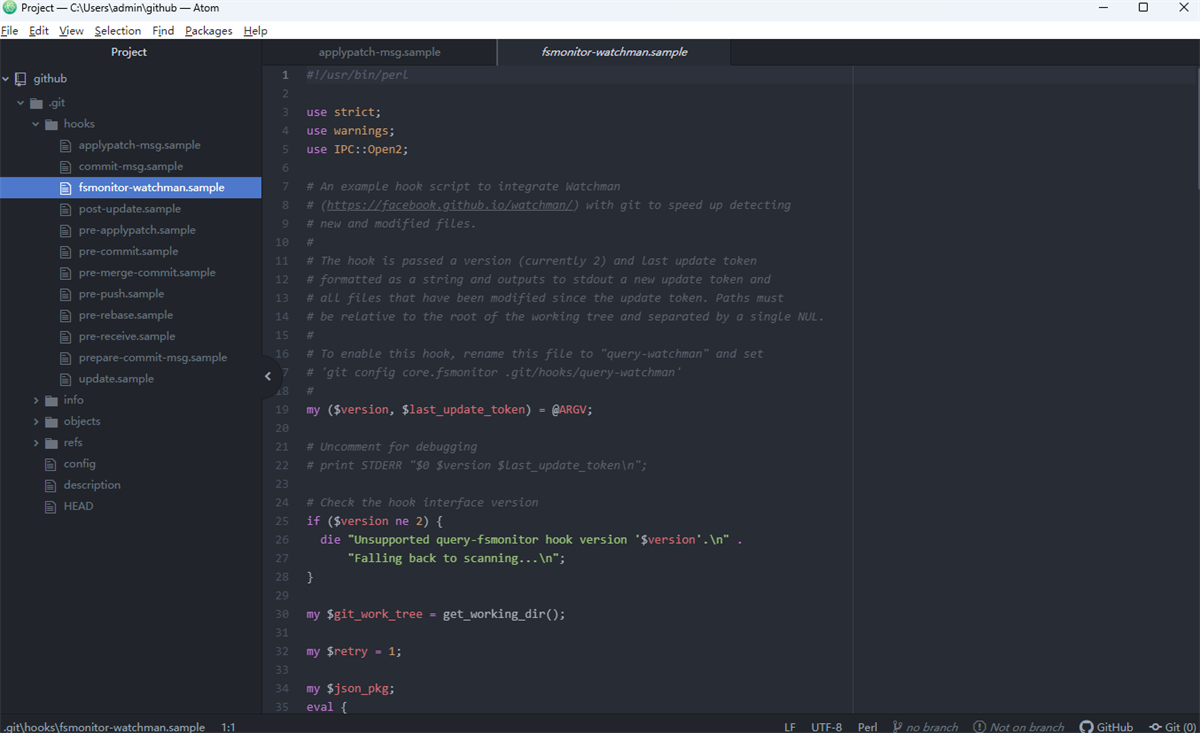
Task: Click the 'Not on branch' info icon
Action: (980, 727)
